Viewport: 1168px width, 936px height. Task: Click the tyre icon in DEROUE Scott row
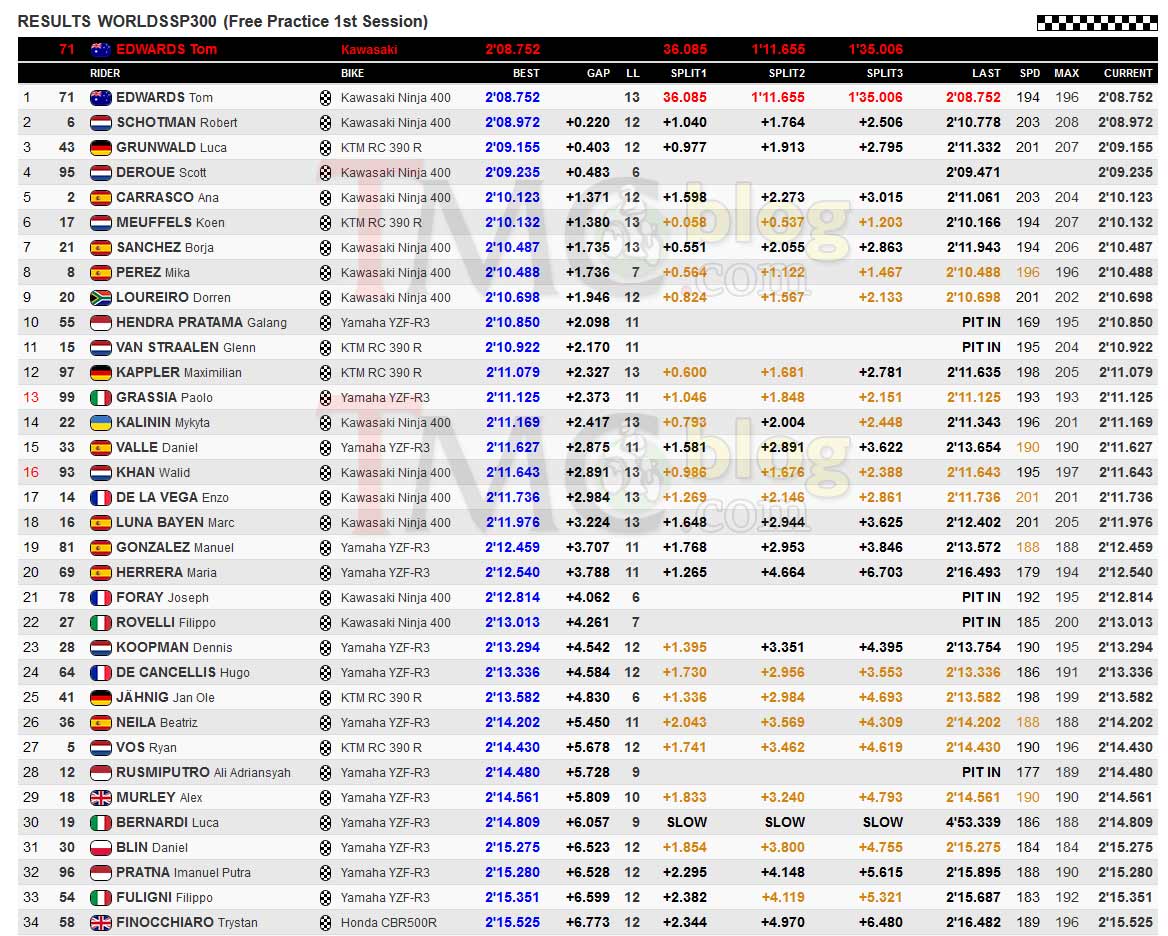pyautogui.click(x=326, y=173)
